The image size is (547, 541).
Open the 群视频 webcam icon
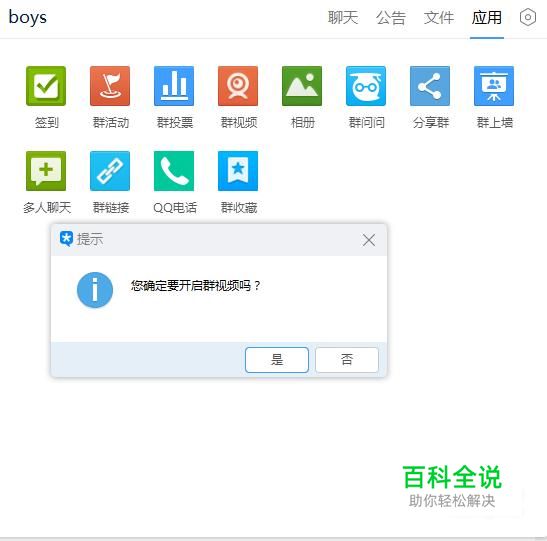click(238, 86)
